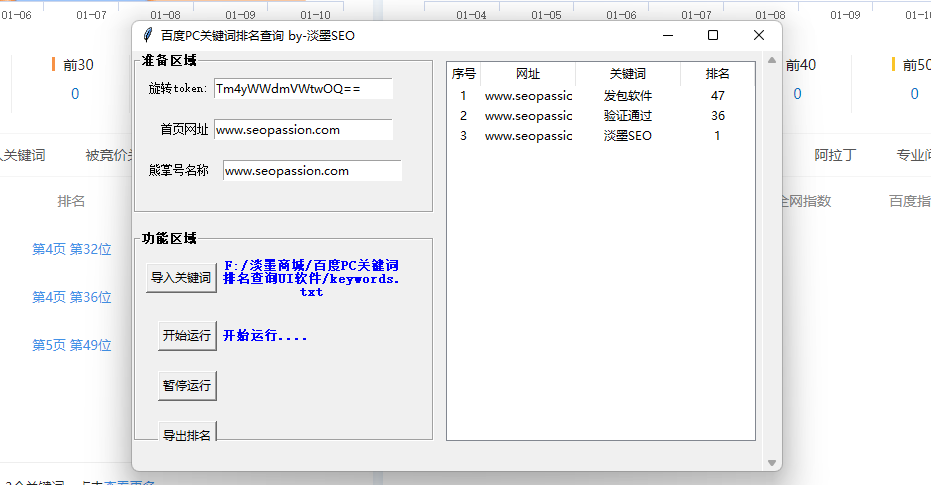Click the scroll down arrow of the window
This screenshot has height=485, width=931.
771,462
